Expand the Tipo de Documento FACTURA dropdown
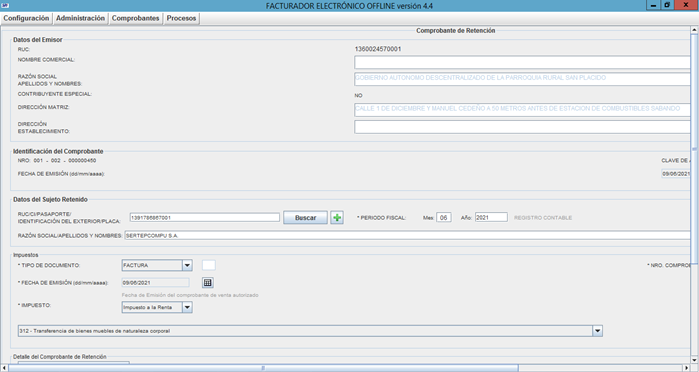 pos(187,265)
